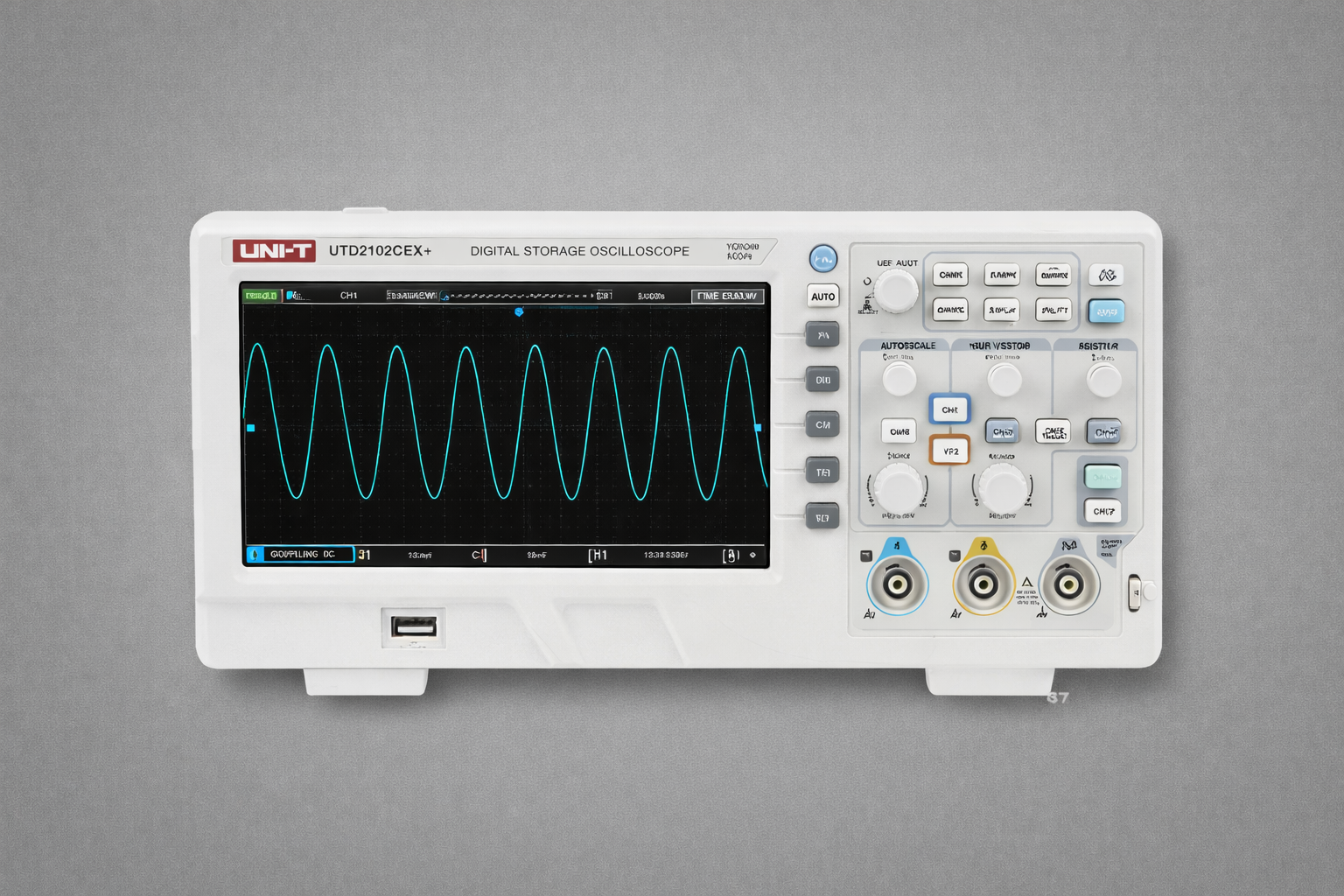Viewport: 1344px width, 896px height.
Task: Click the front-panel USB port
Action: [x=414, y=627]
